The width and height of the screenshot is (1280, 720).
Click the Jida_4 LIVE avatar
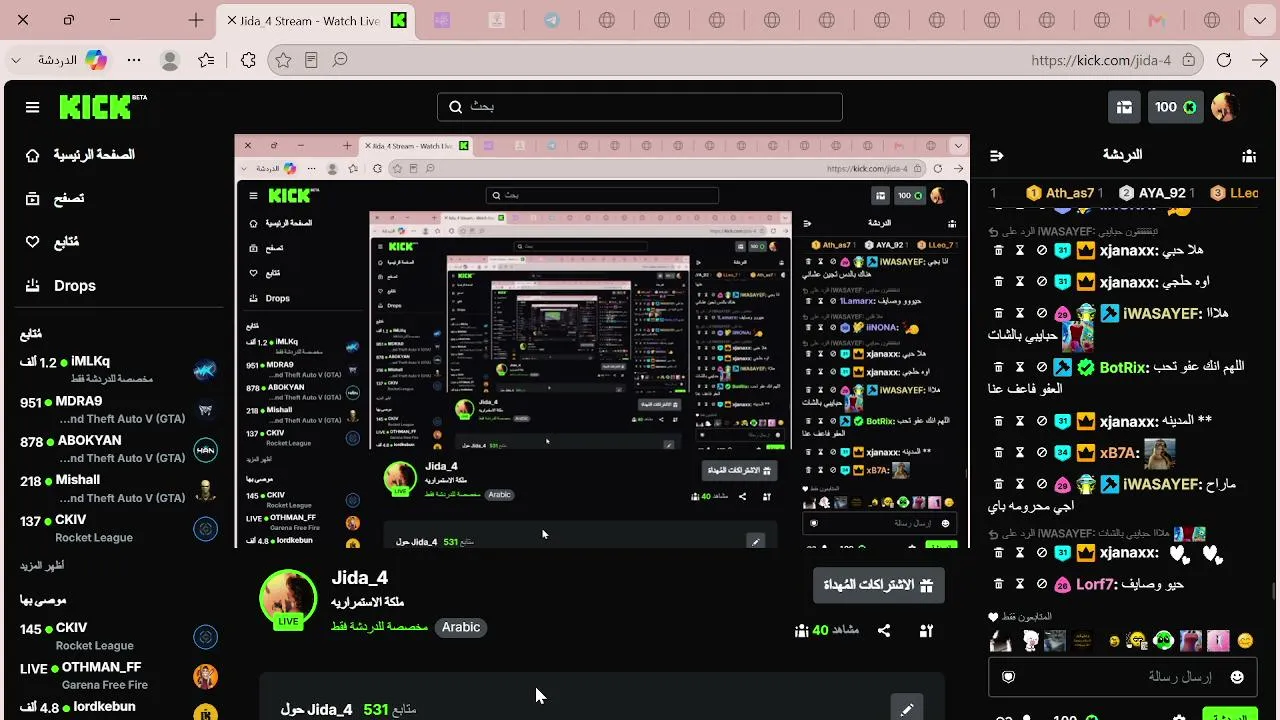[288, 599]
